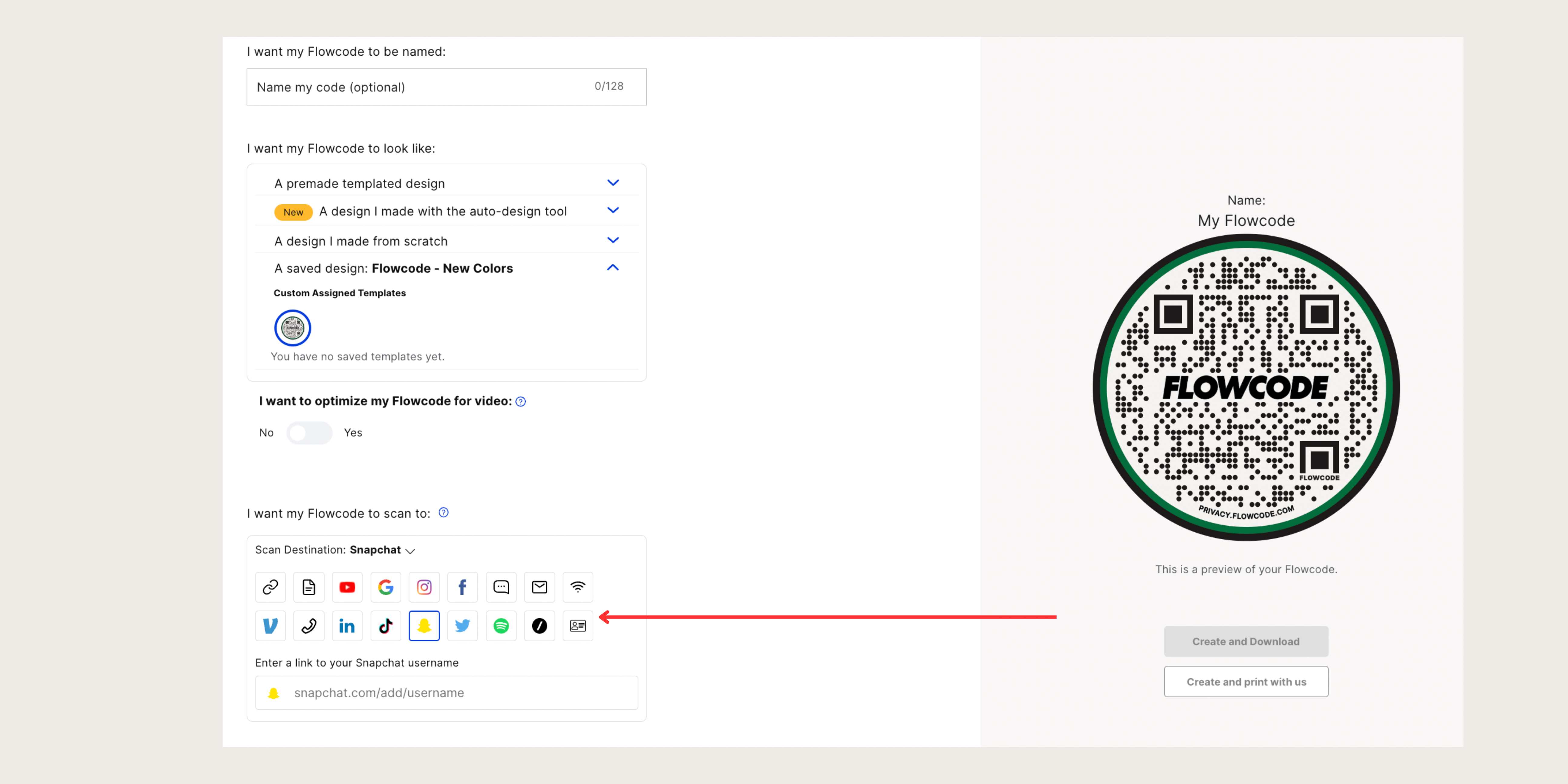The height and width of the screenshot is (784, 1568).
Task: Select the Twitter scan destination
Action: point(462,626)
